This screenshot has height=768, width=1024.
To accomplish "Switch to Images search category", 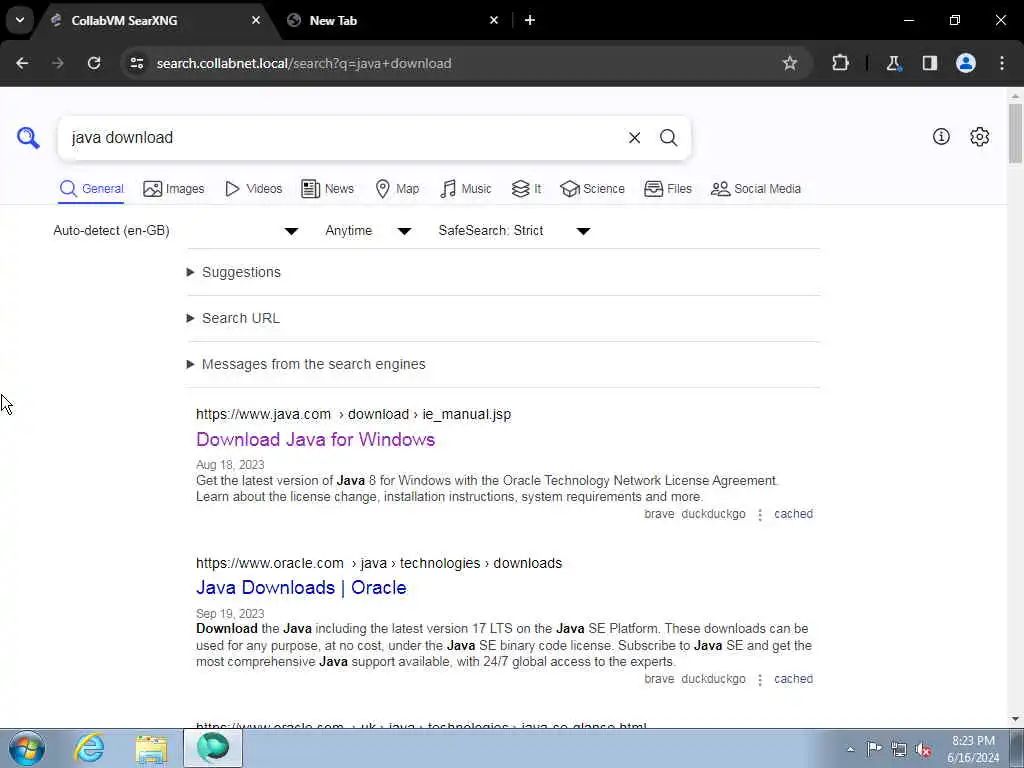I will (174, 189).
